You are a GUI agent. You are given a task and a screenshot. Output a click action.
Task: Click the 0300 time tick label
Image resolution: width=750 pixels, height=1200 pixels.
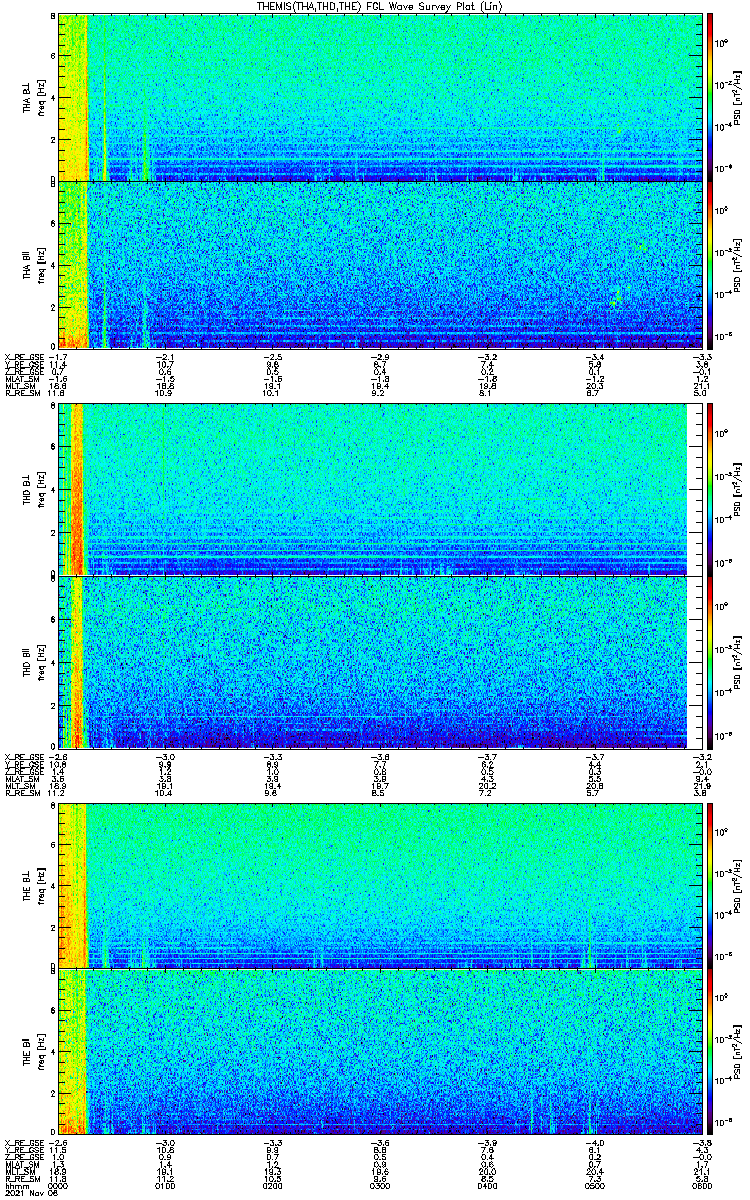380,1186
